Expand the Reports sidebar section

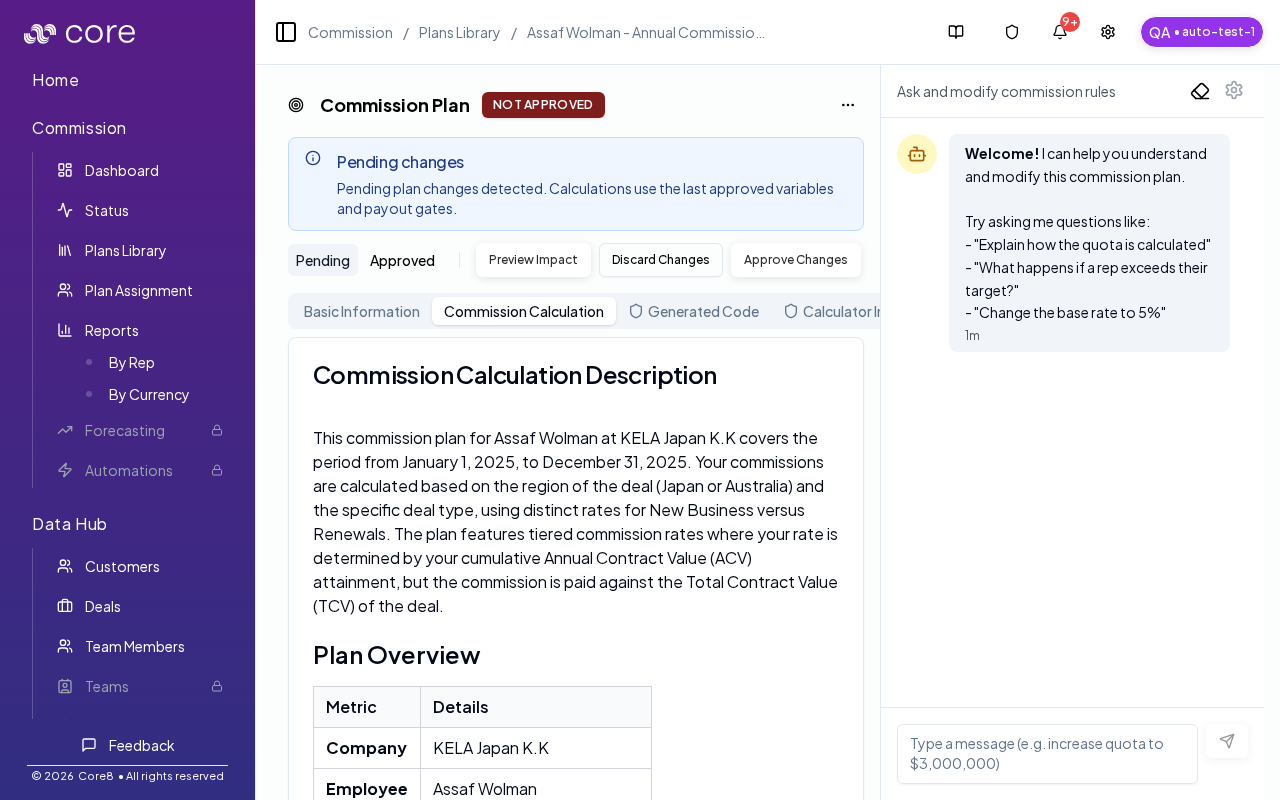[x=111, y=330]
